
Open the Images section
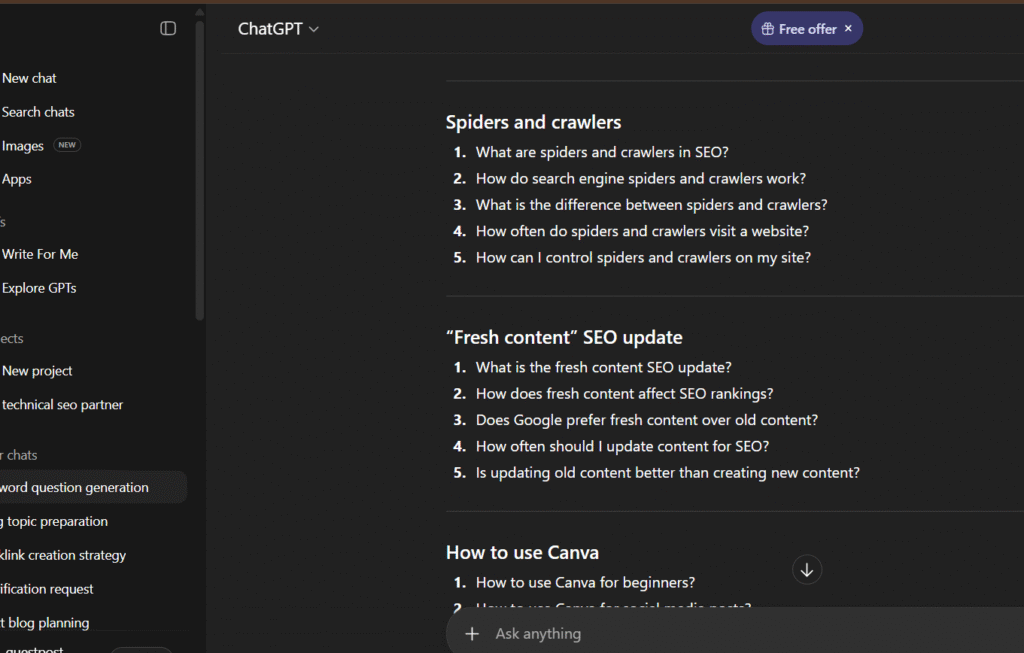pyautogui.click(x=24, y=146)
